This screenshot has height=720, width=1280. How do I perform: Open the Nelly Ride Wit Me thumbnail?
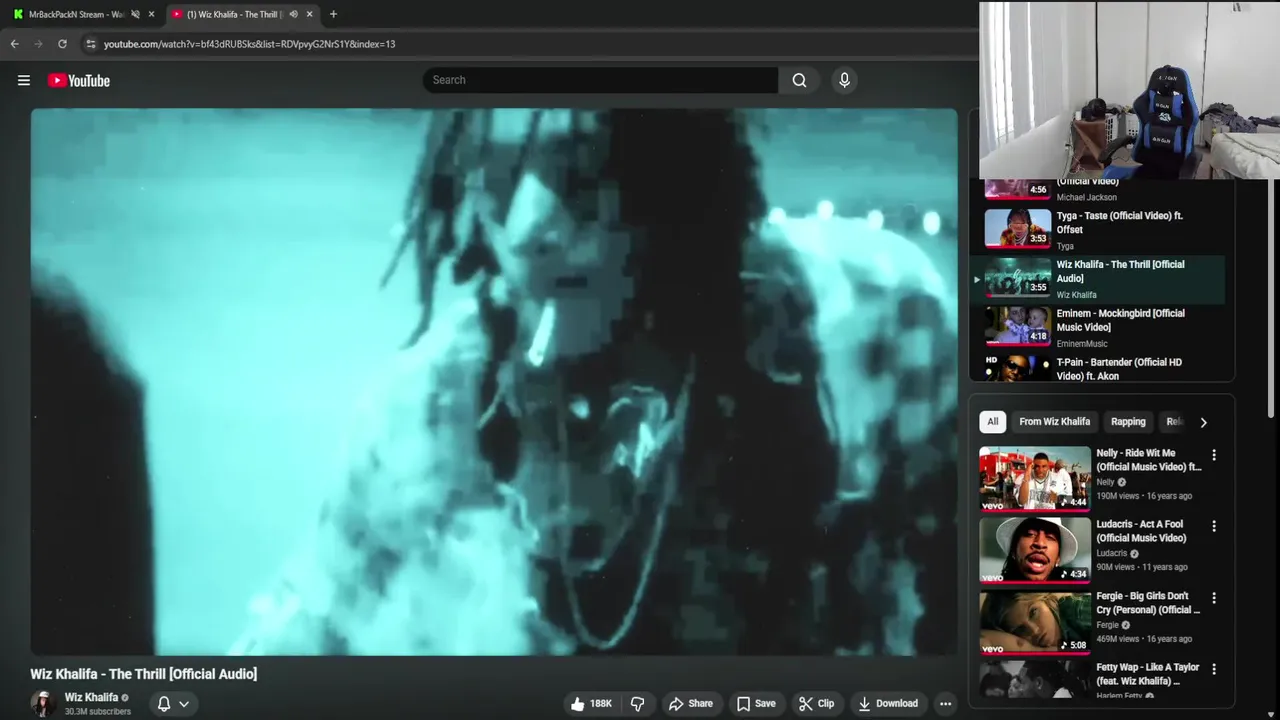[x=1035, y=478]
